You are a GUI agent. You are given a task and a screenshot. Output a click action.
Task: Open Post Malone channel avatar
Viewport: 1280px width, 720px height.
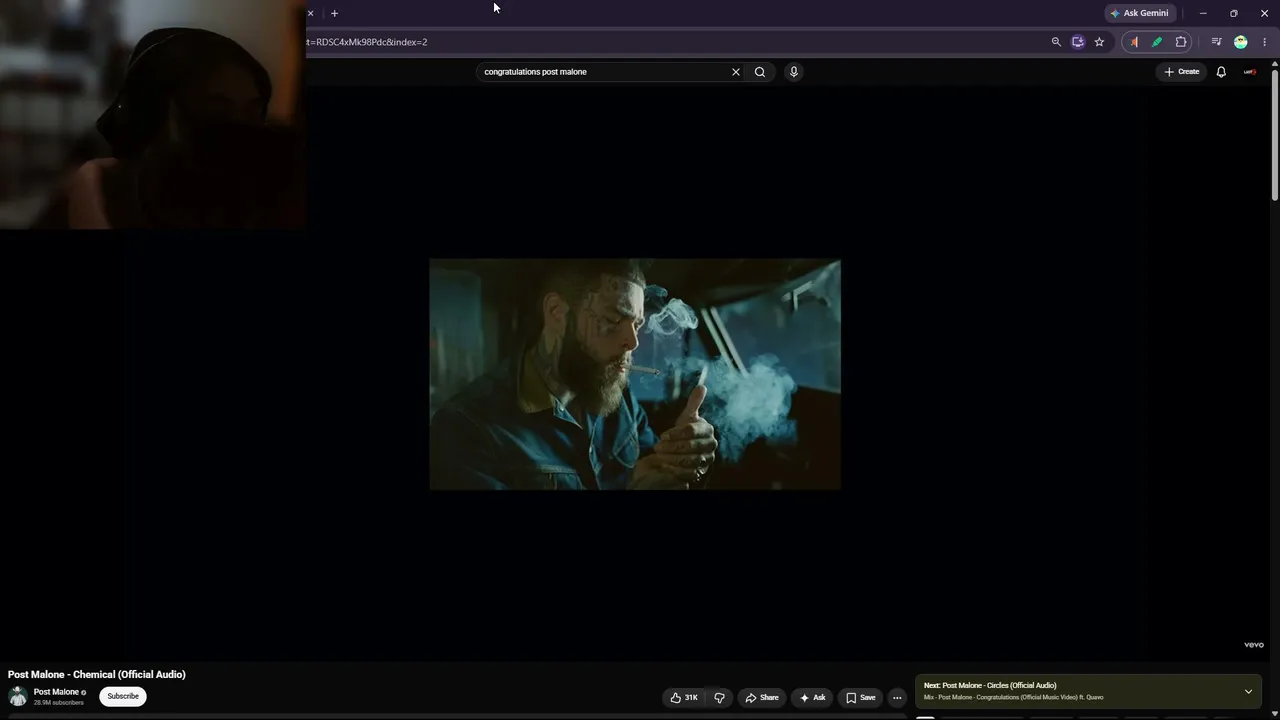18,696
